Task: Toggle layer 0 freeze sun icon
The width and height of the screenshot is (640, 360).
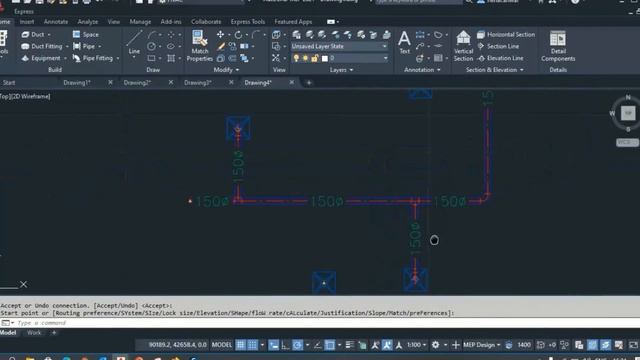Action: click(305, 58)
